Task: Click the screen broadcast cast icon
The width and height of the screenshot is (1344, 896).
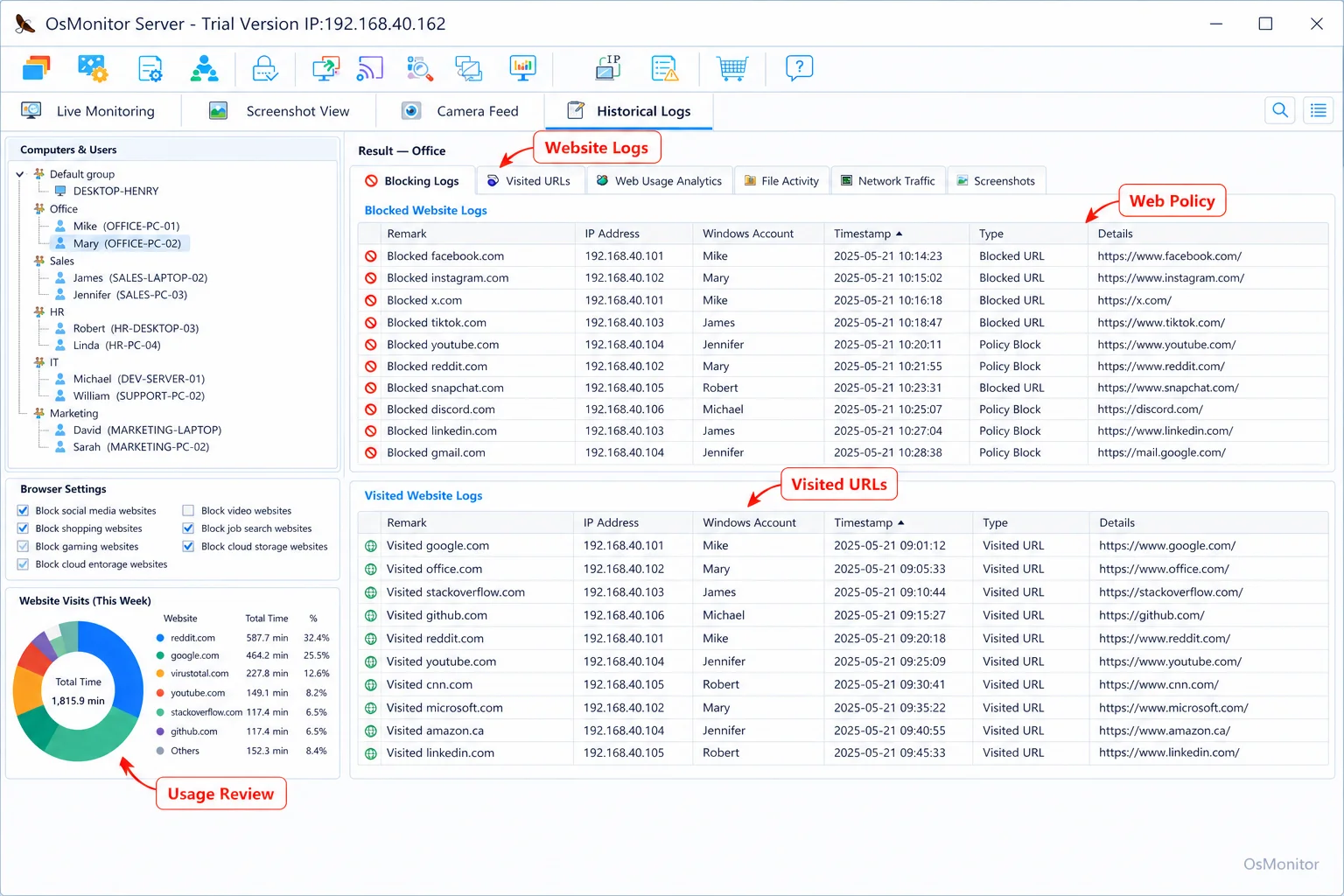Action: coord(370,68)
